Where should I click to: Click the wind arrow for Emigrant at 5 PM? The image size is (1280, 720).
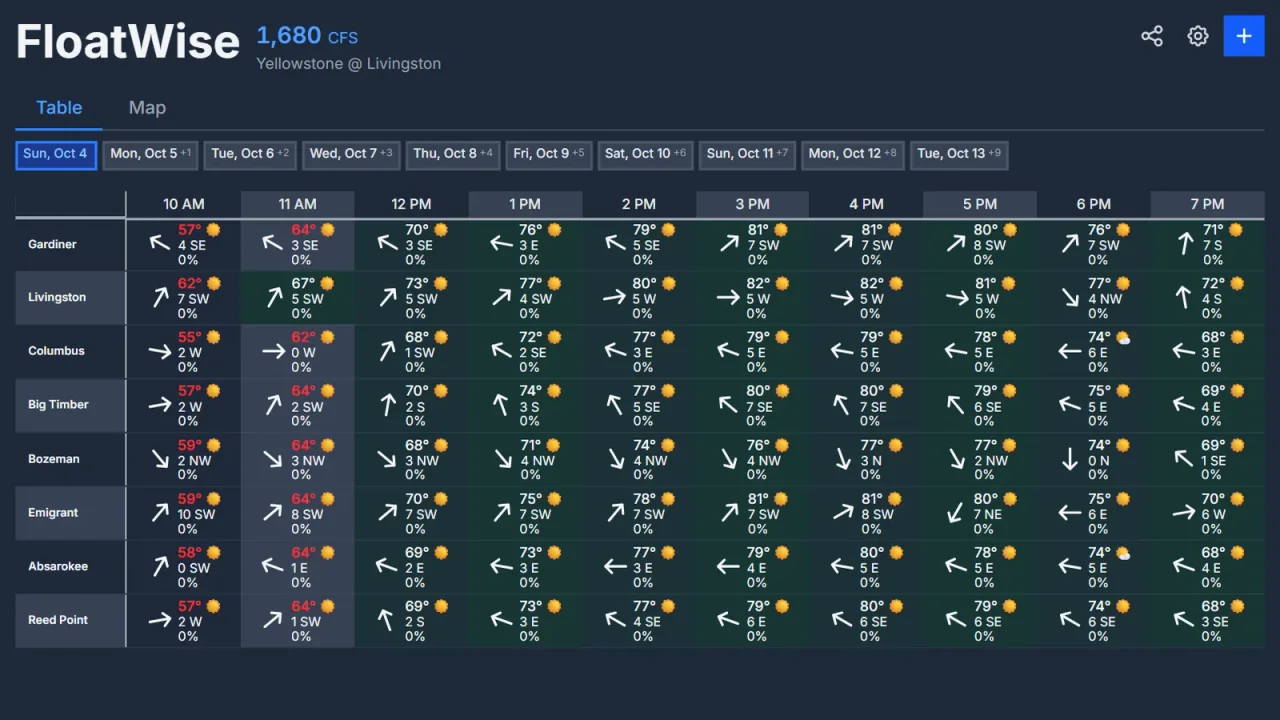pyautogui.click(x=956, y=513)
